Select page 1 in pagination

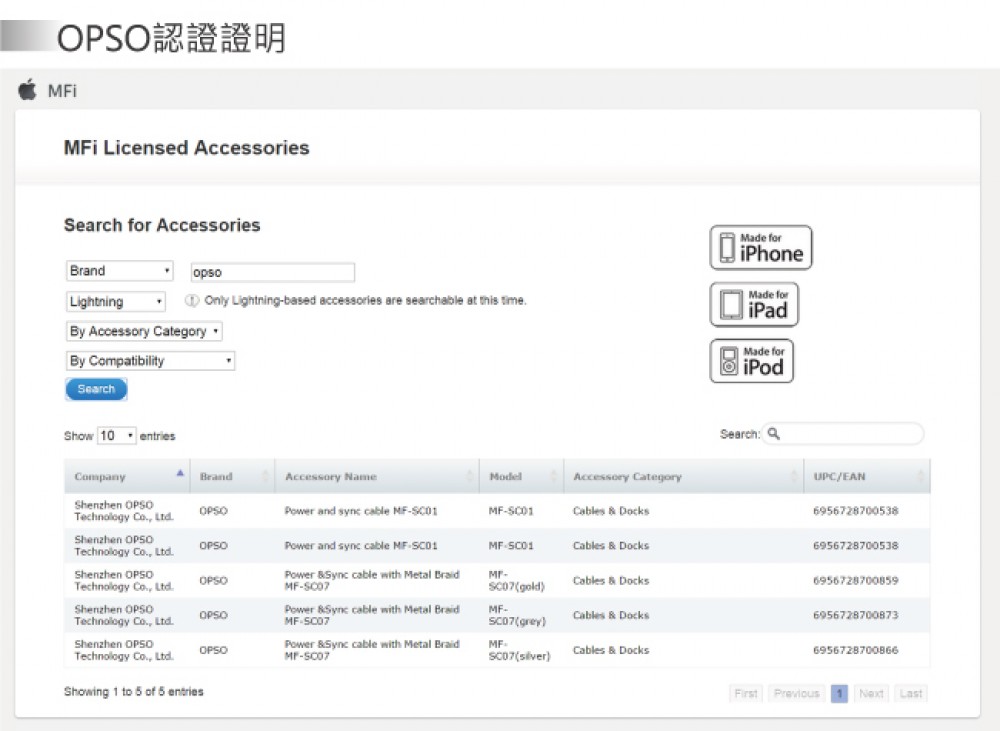840,693
